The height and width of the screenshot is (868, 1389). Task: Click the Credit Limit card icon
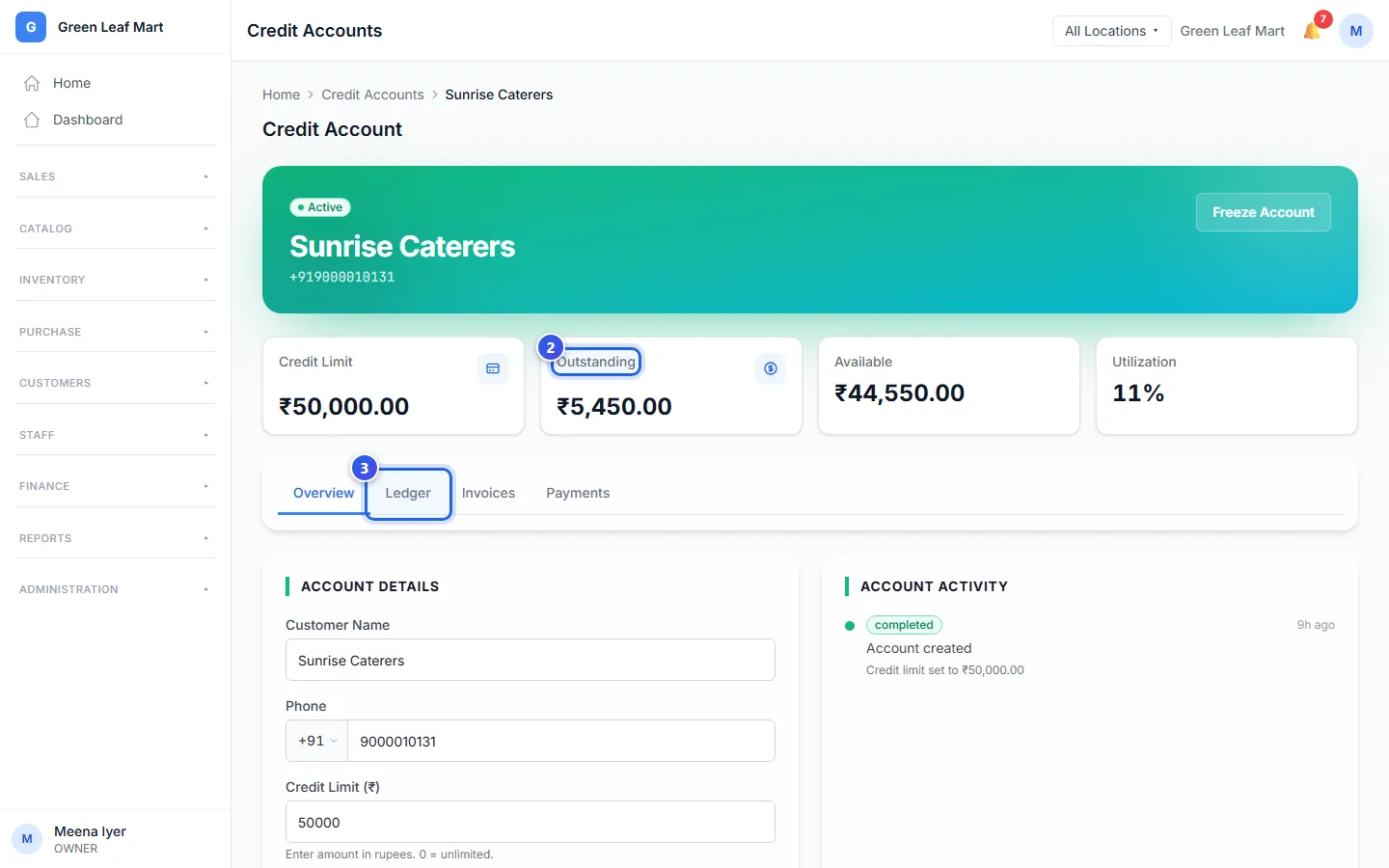pos(493,368)
